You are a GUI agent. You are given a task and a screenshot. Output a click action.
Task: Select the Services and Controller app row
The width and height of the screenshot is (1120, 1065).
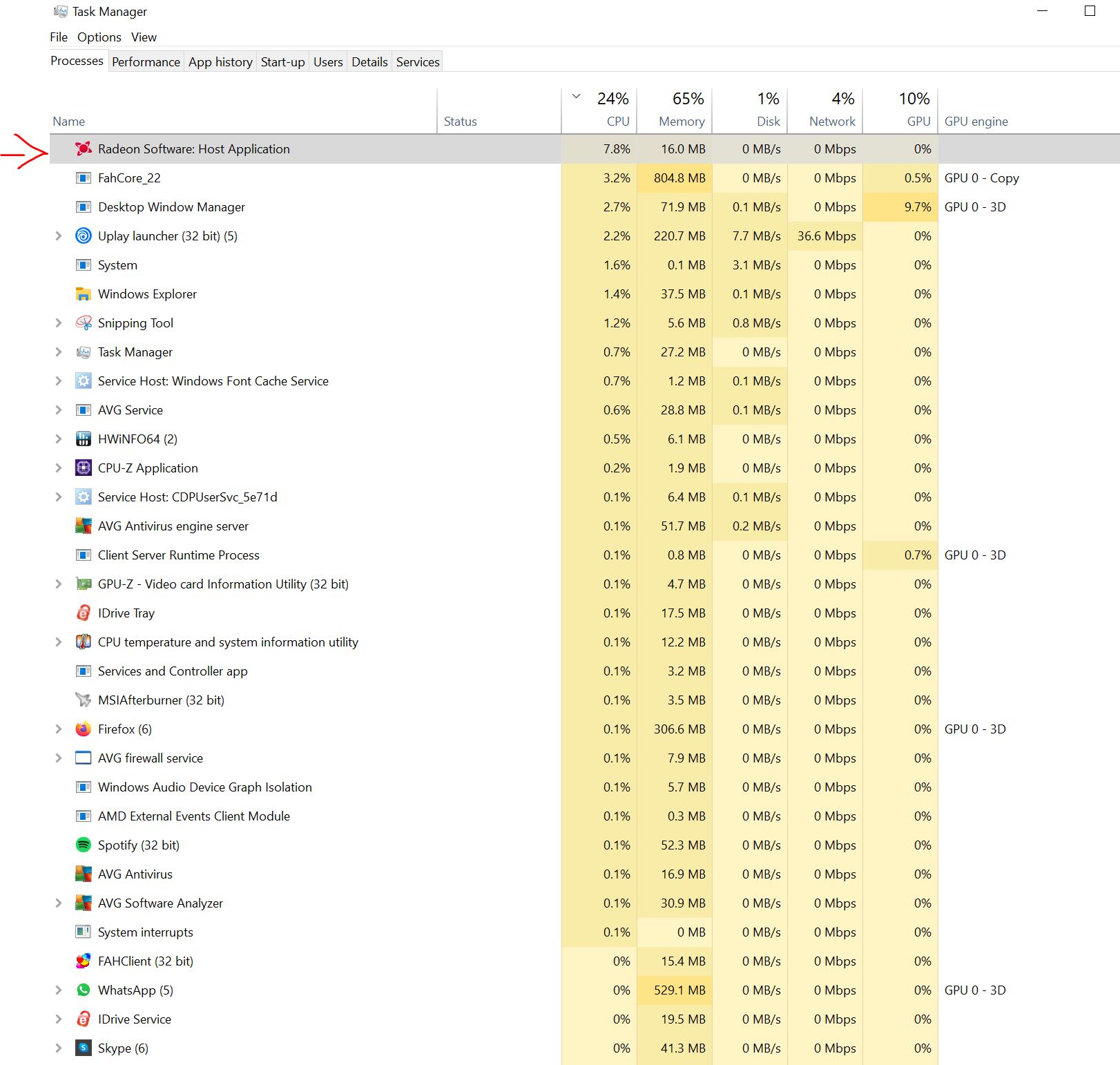pyautogui.click(x=585, y=671)
